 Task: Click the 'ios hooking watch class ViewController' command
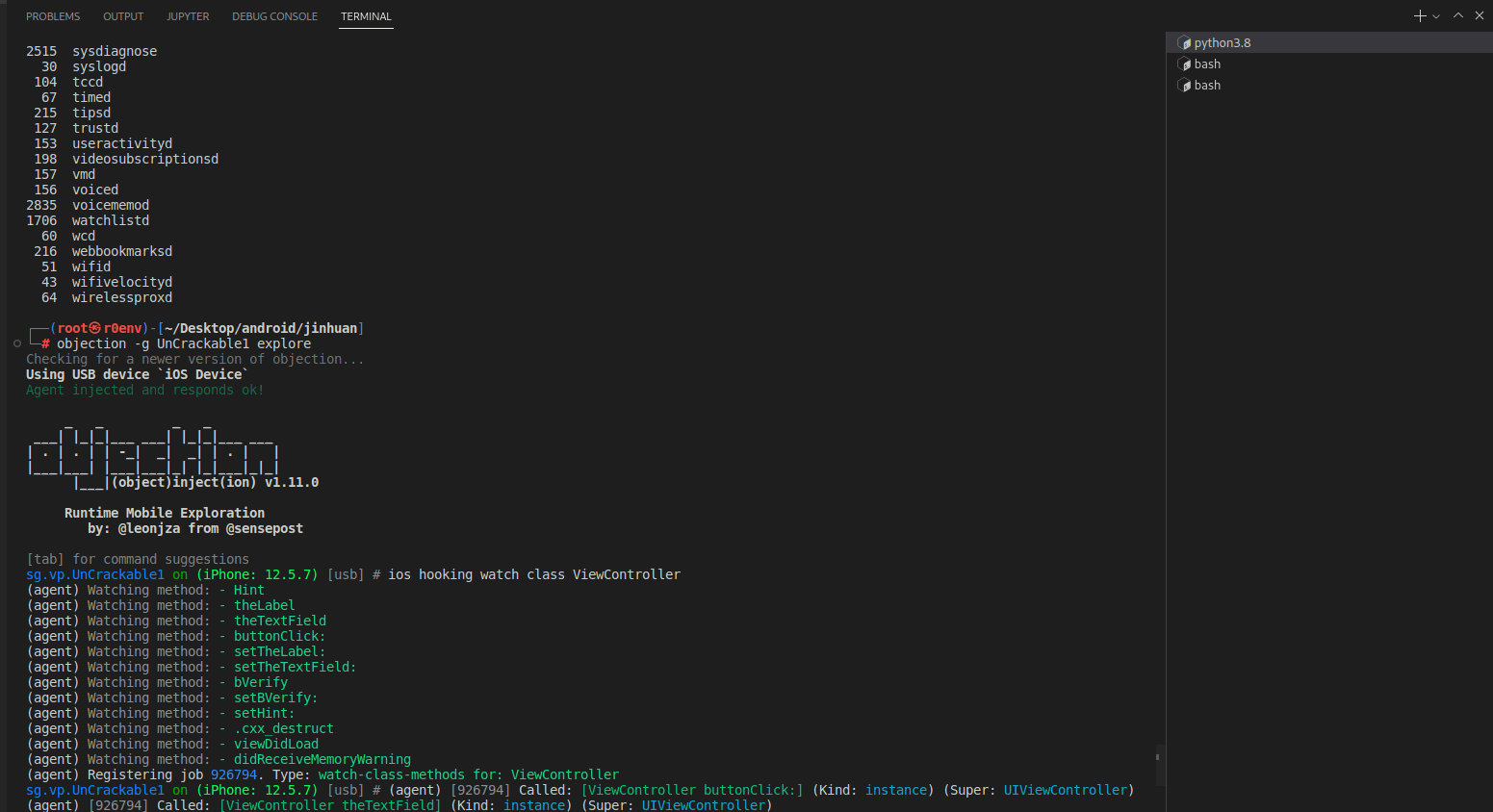[x=533, y=575]
